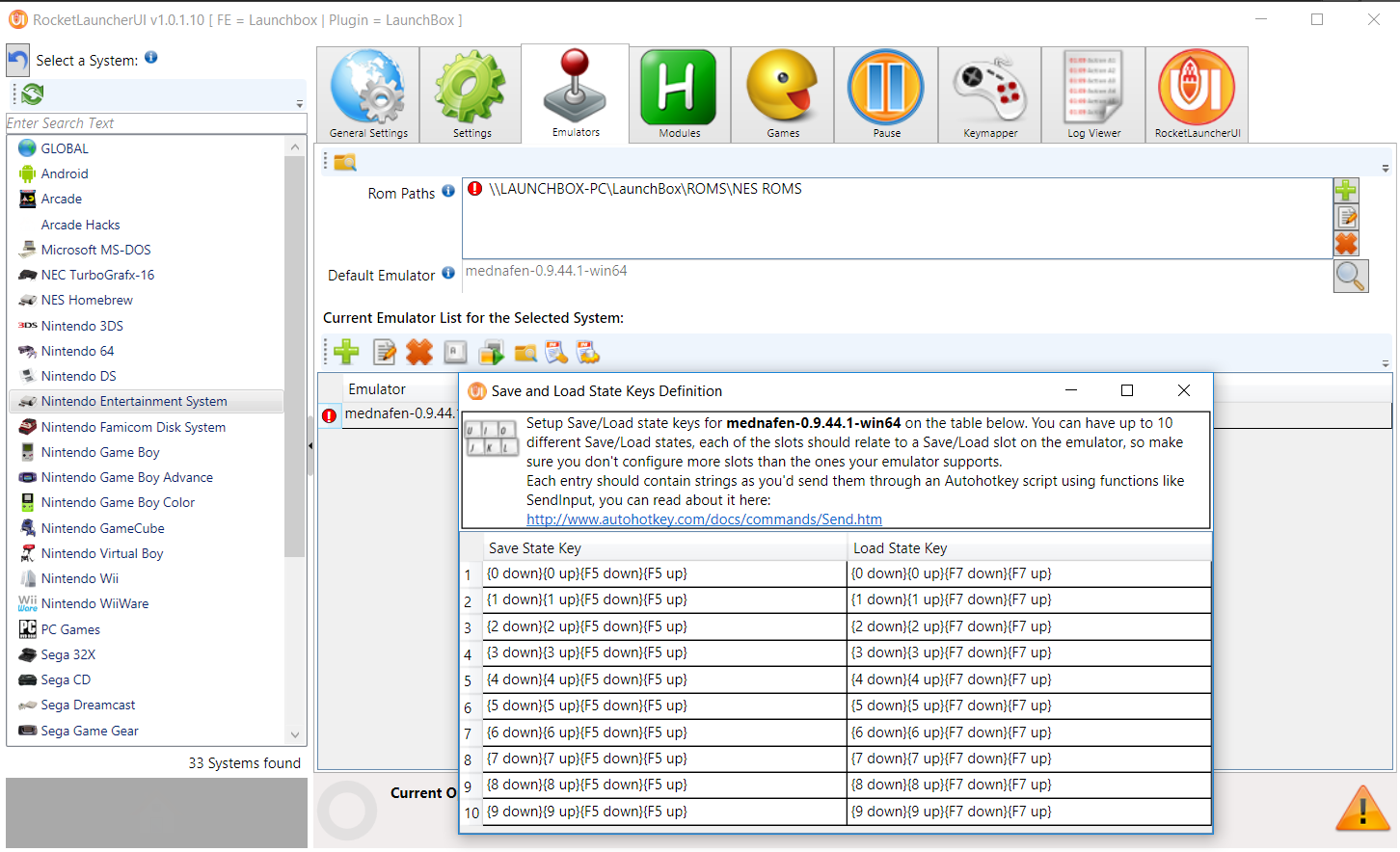Click the green refresh systems icon
This screenshot has width=1400, height=852.
click(33, 93)
